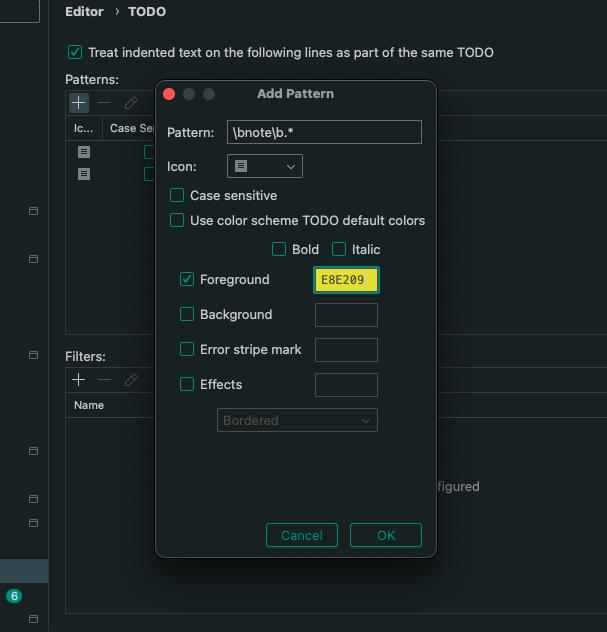Enable the Background checkbox

187,314
